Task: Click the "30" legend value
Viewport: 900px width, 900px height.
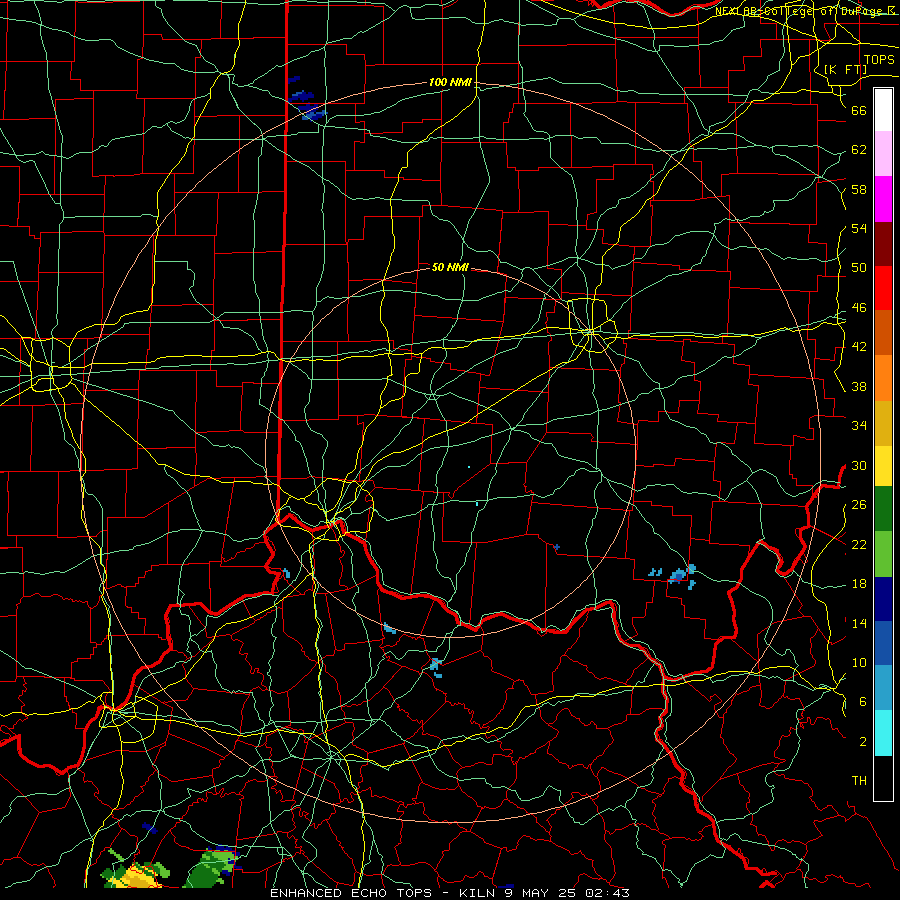Action: tap(859, 465)
